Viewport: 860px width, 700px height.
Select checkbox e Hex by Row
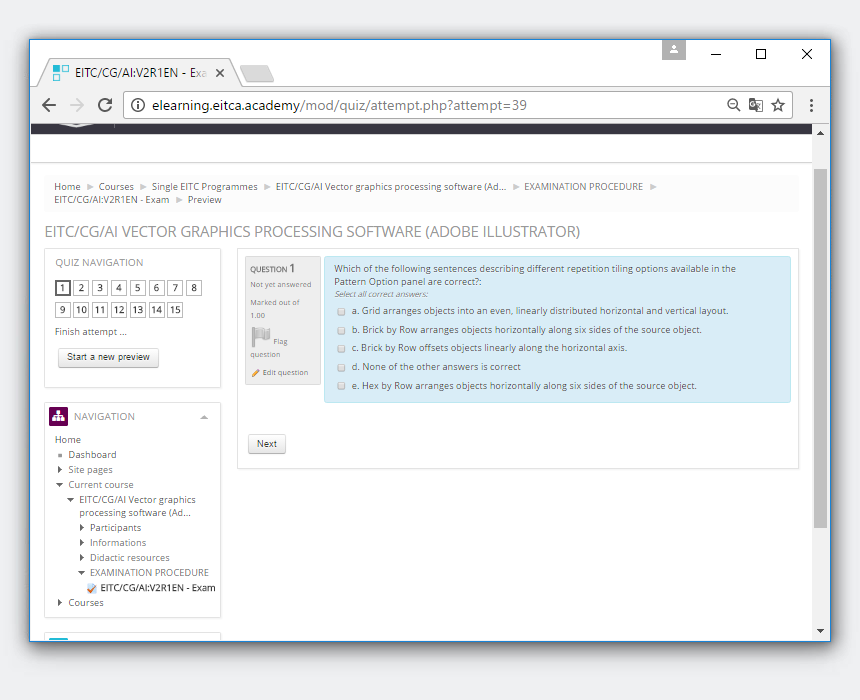tap(341, 386)
